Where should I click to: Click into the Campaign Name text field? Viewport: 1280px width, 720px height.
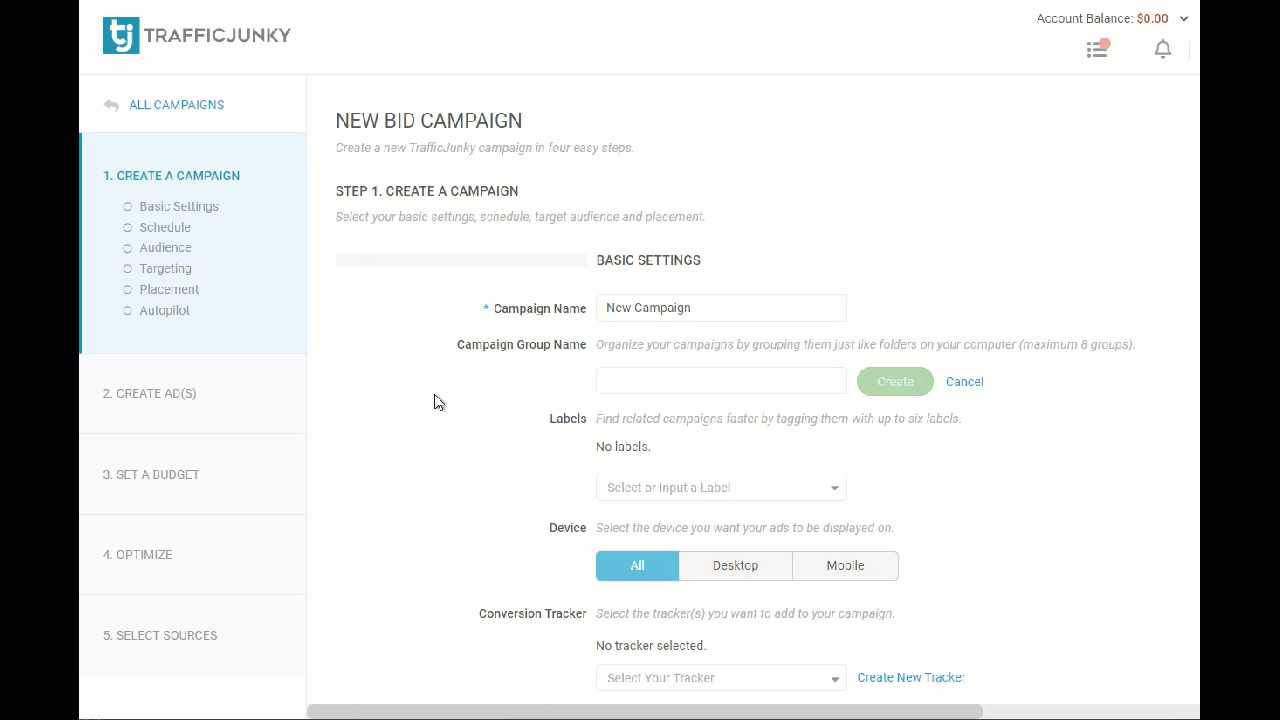click(721, 308)
